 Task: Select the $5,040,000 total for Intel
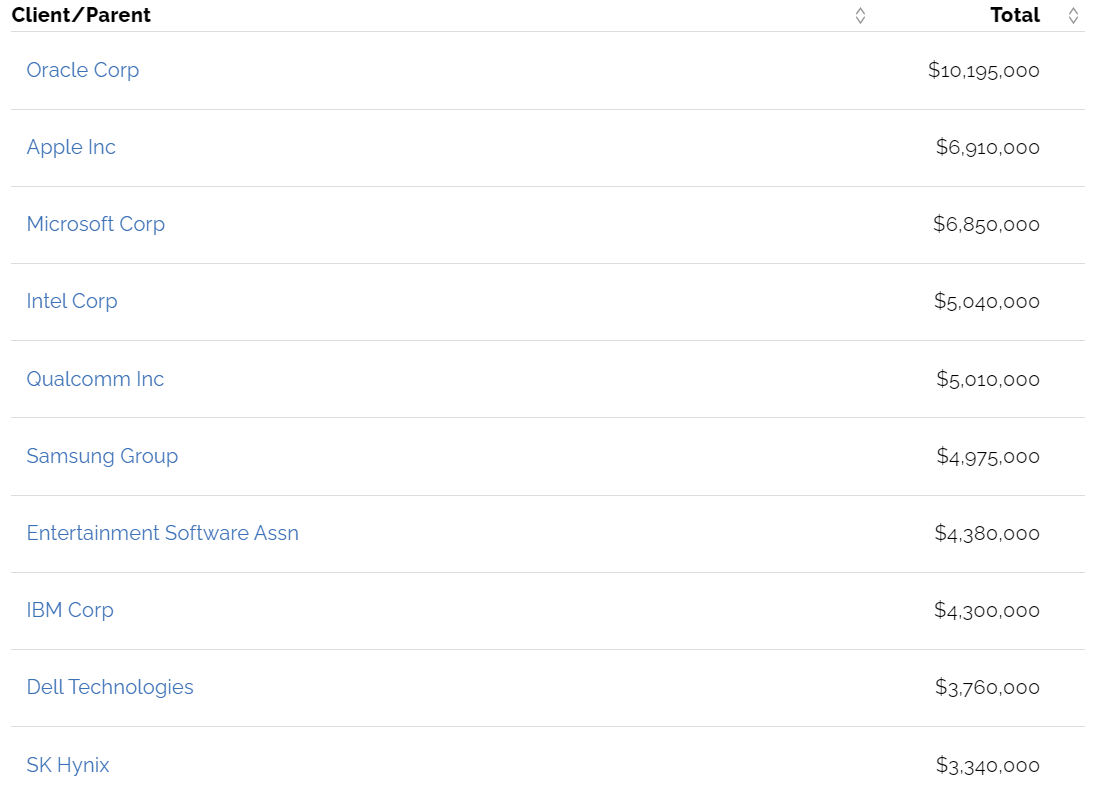(x=987, y=301)
